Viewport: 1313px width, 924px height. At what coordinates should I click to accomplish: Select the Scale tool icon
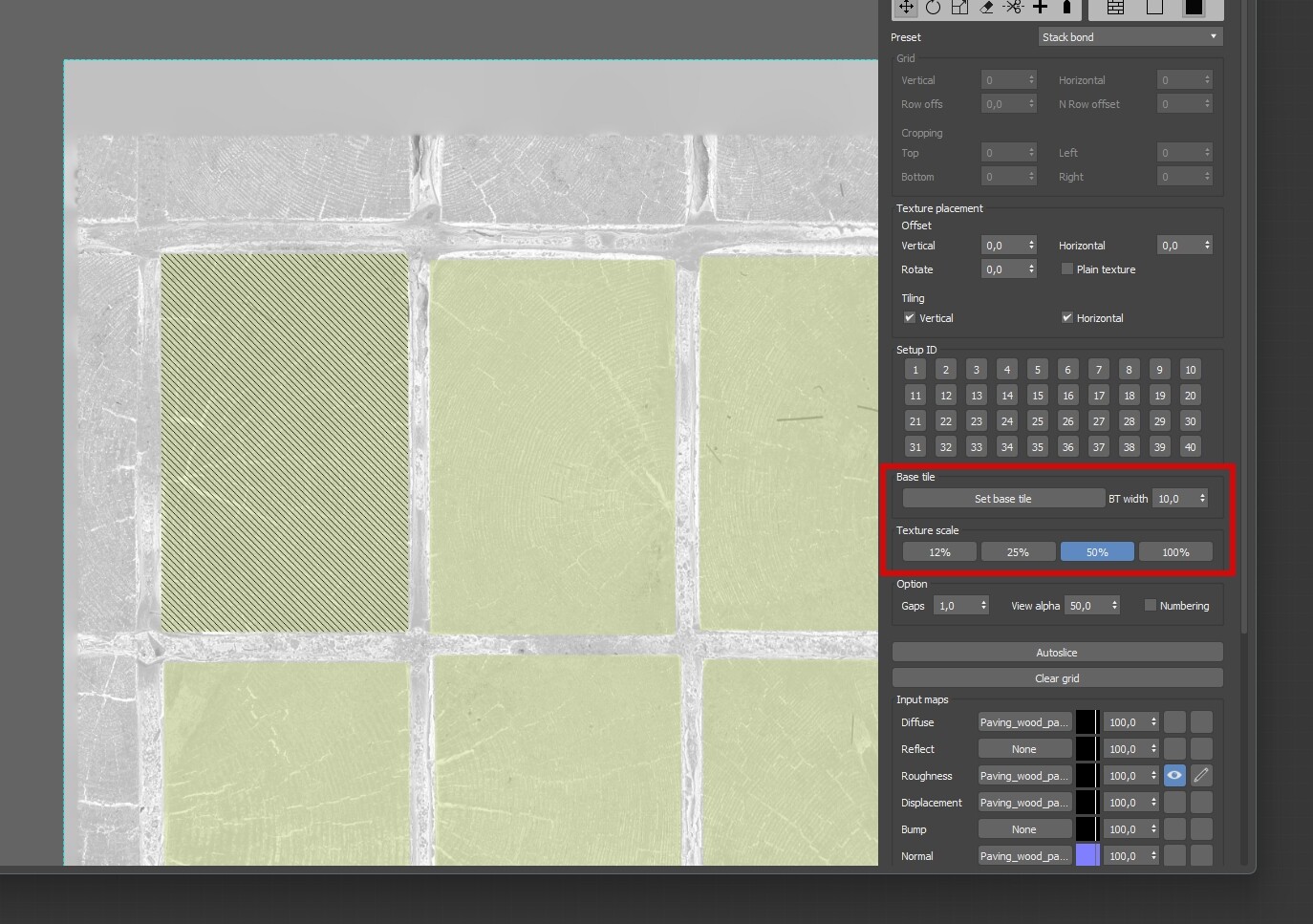click(x=959, y=8)
